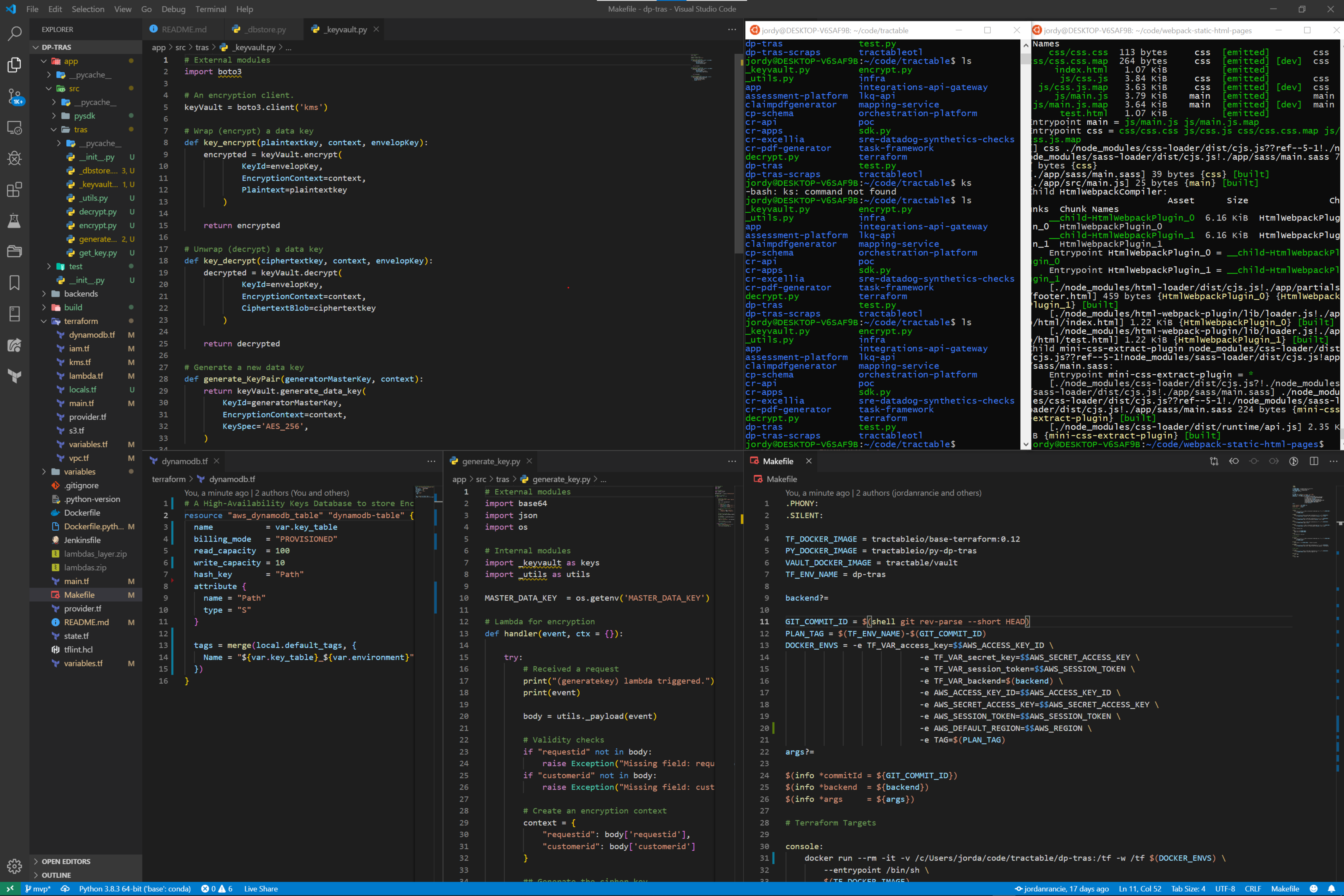Toggle file blame icon in Makefile toolbar
The height and width of the screenshot is (896, 1344).
[x=1294, y=461]
